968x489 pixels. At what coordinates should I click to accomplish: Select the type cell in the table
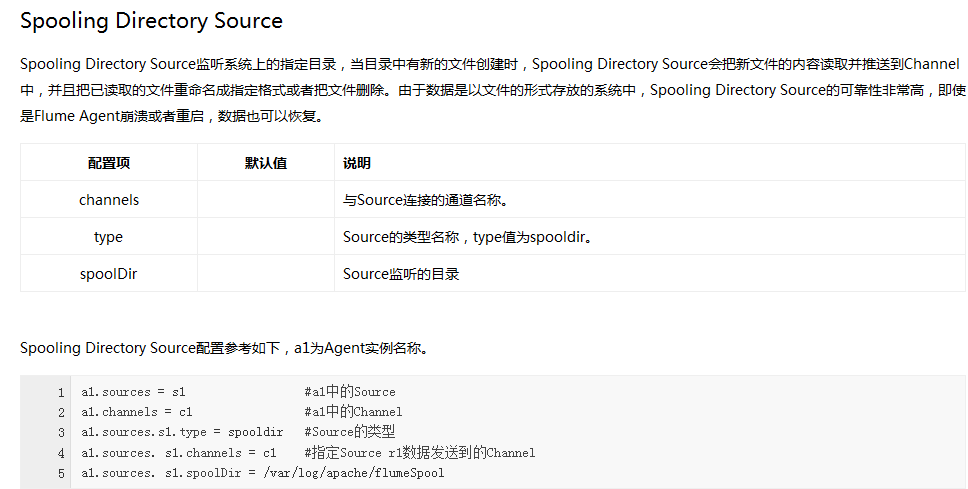[x=108, y=237]
